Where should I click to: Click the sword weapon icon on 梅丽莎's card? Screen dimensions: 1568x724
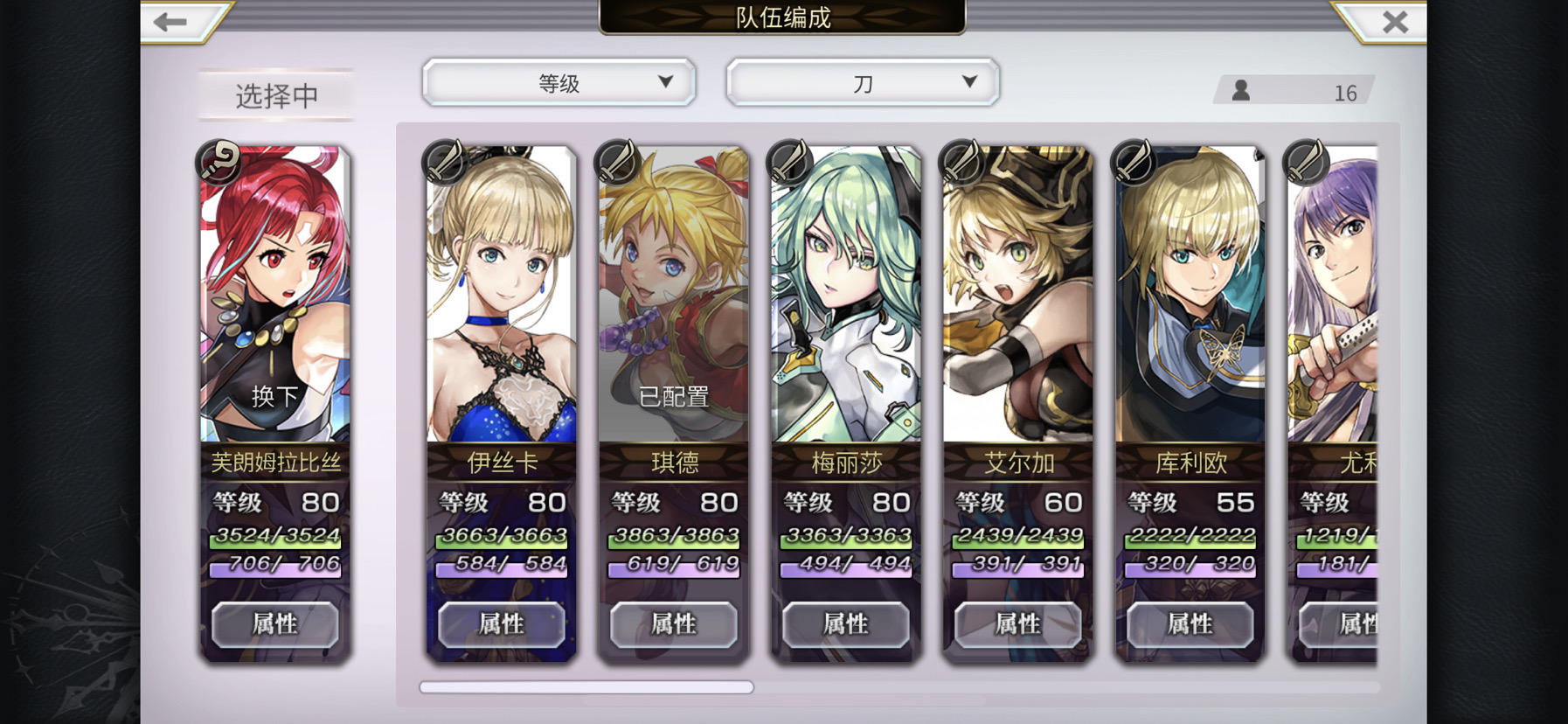(x=788, y=161)
